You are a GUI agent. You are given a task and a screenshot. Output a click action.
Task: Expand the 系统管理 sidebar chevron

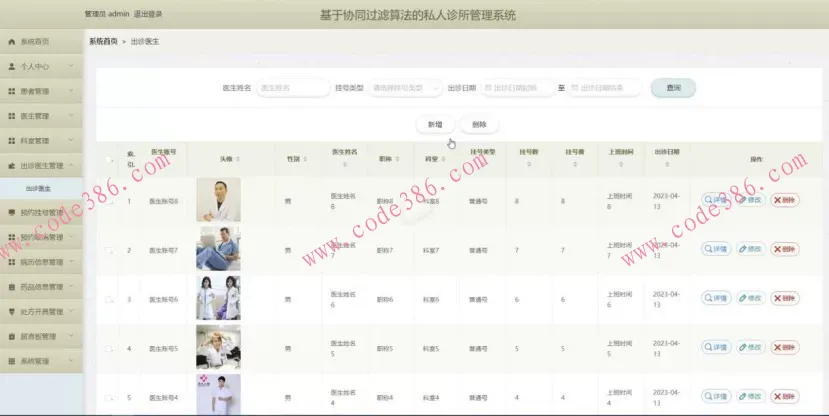coord(71,360)
